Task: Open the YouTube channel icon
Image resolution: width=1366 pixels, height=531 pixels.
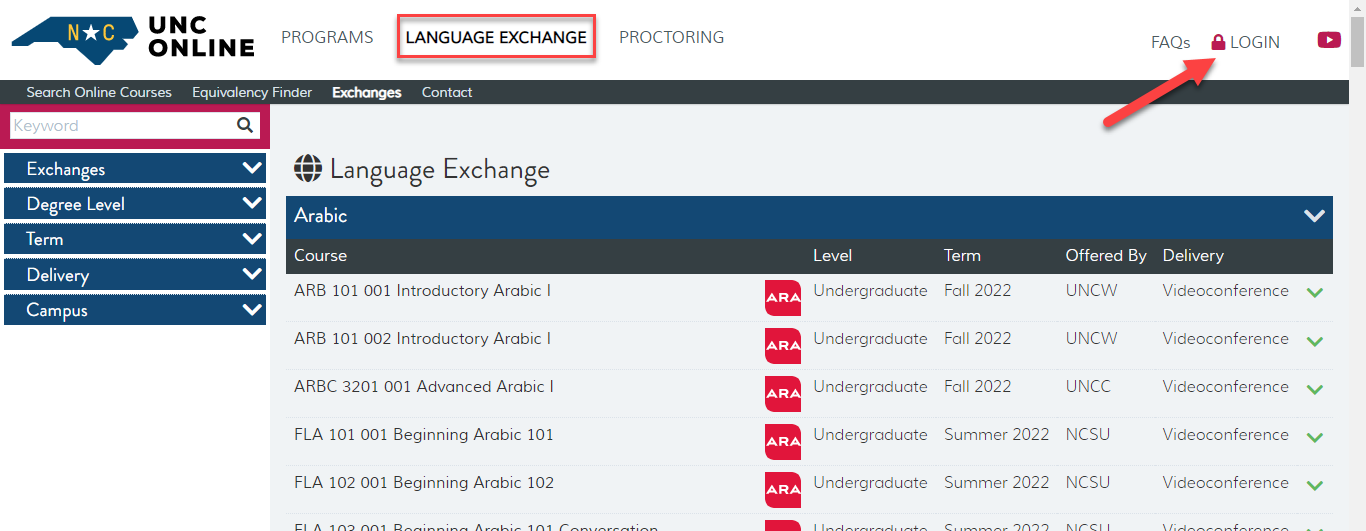Action: pos(1329,40)
